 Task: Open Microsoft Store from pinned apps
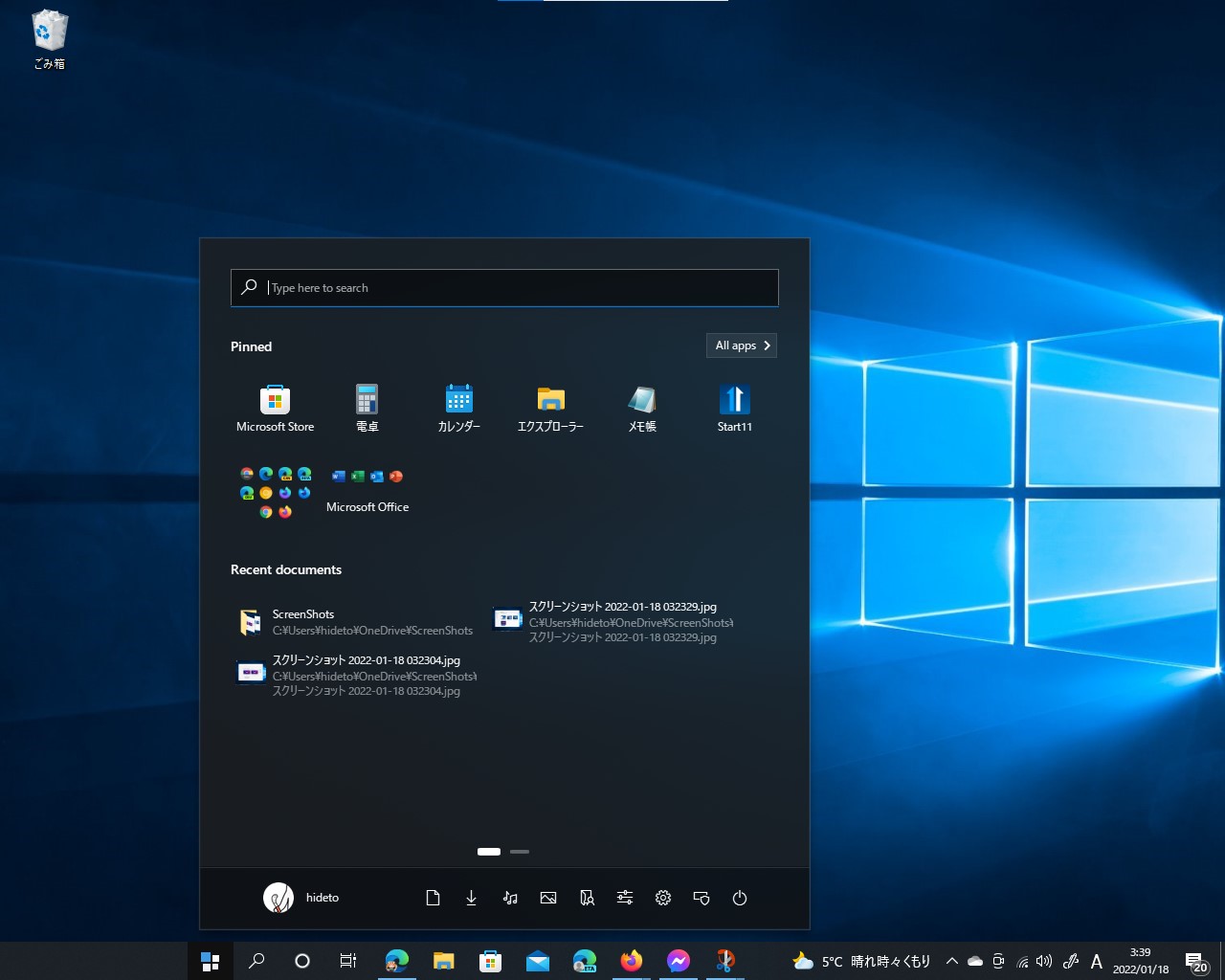275,409
